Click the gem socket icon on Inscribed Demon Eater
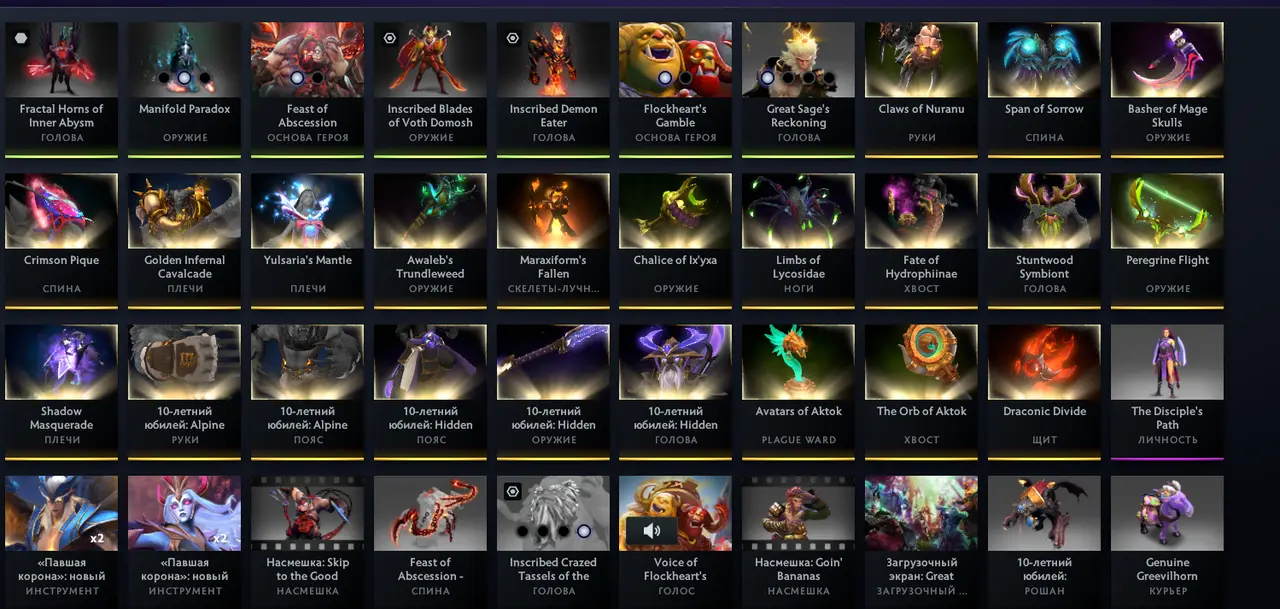Viewport: 1280px width, 609px height. coord(513,38)
